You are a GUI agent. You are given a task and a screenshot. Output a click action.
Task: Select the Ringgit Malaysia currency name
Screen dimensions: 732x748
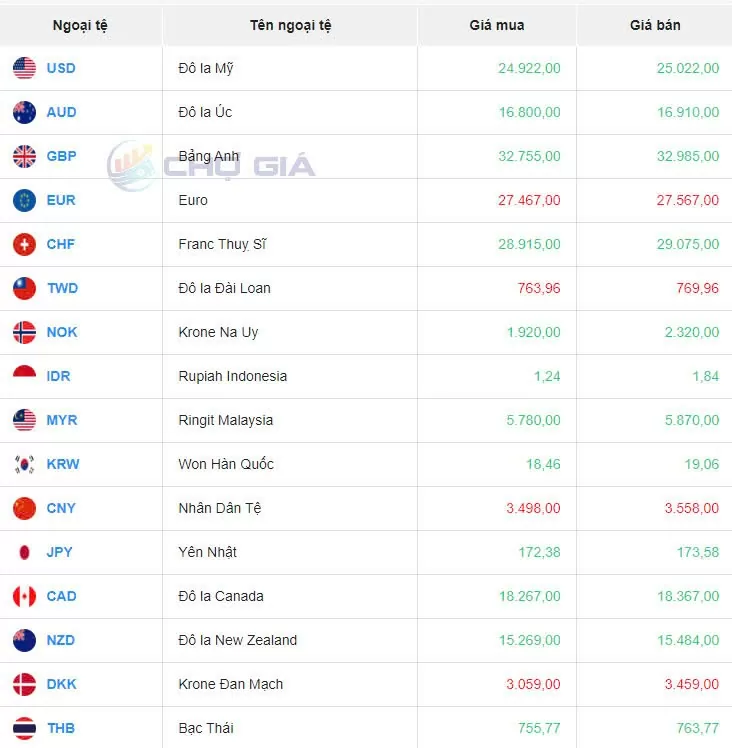(x=225, y=420)
